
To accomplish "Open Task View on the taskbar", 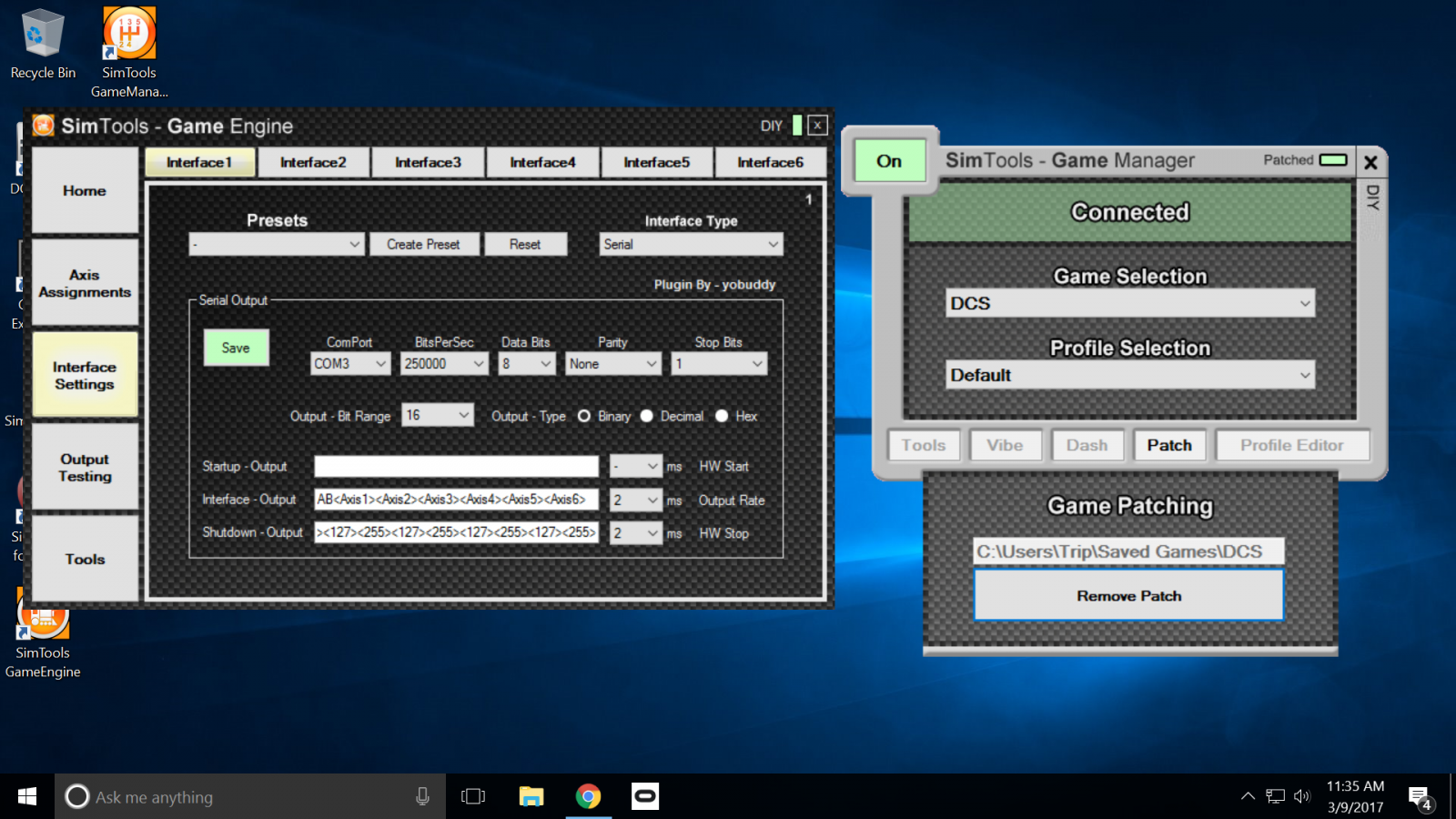I will (x=473, y=796).
